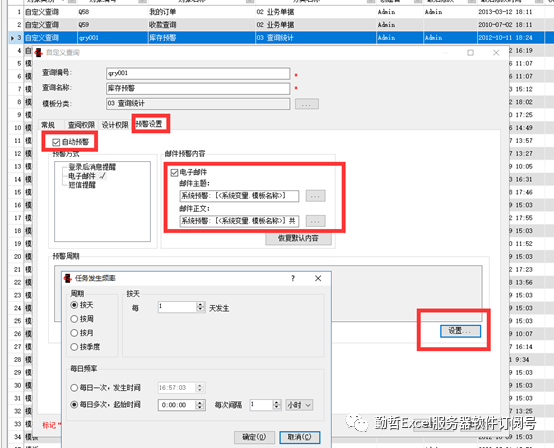Viewport: 554px width, 448px height.
Task: Select 每日一次 发生时间 radio option
Action: (x=74, y=388)
